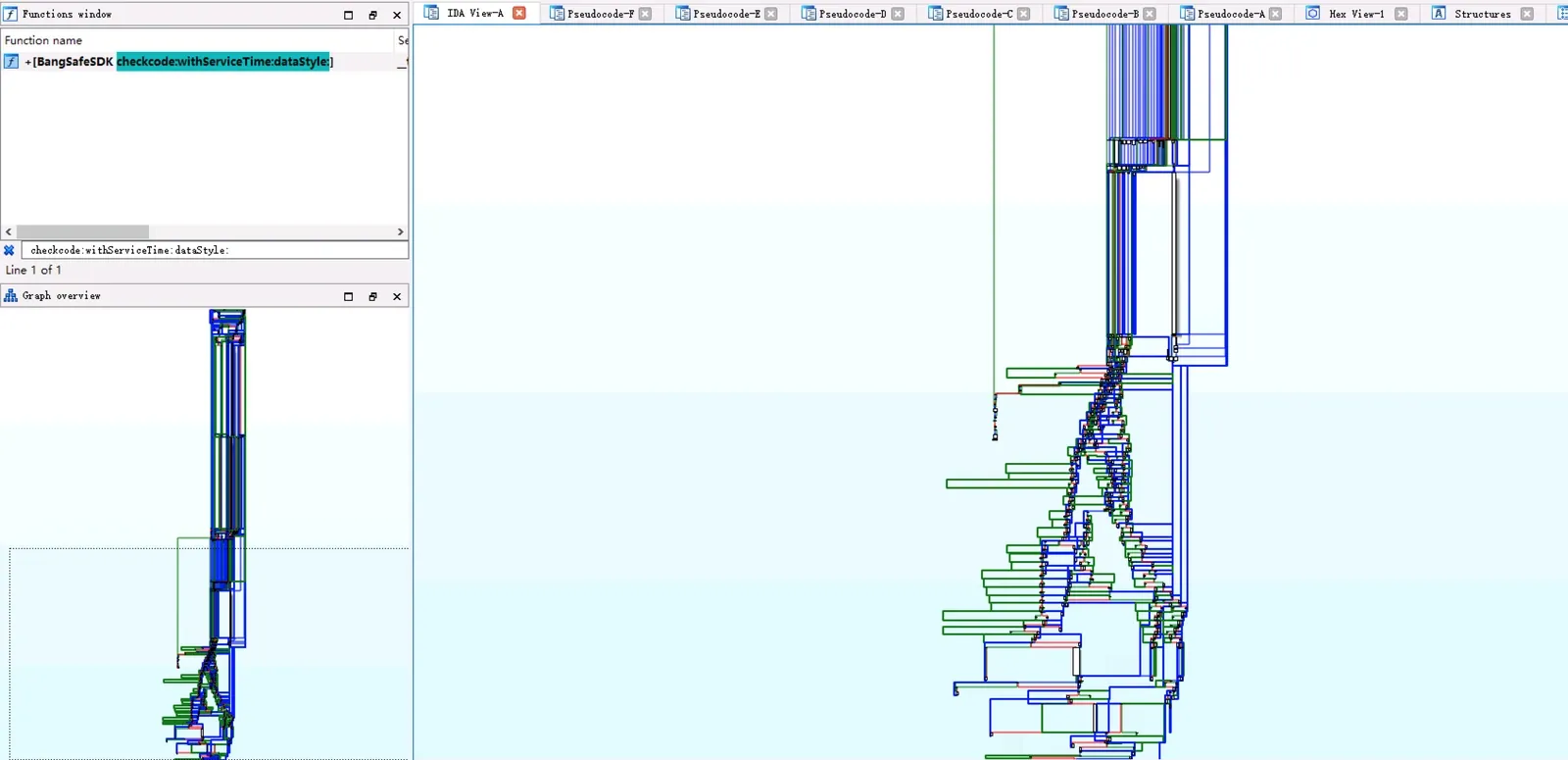
Task: Click the "Line 1 of 1" status text
Action: tap(33, 270)
